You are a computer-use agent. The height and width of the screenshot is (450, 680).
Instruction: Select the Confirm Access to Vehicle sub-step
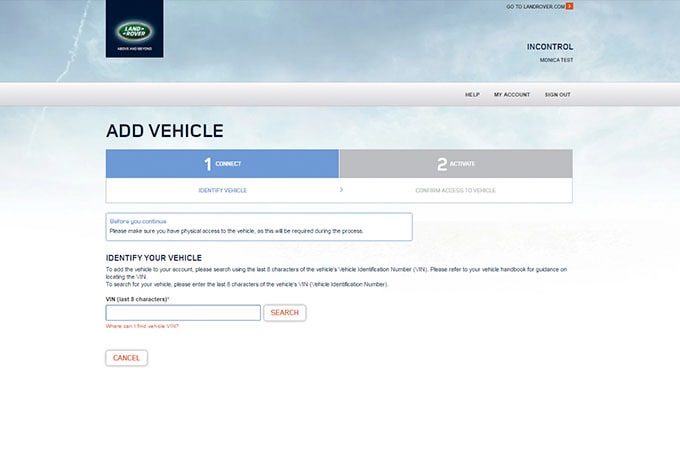(x=455, y=189)
